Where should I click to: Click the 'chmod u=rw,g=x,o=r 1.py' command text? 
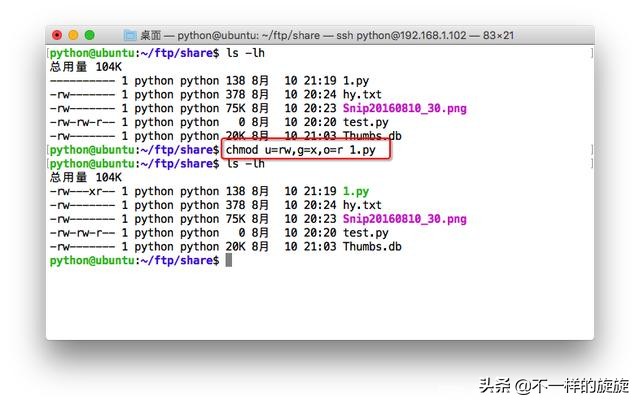(301, 150)
